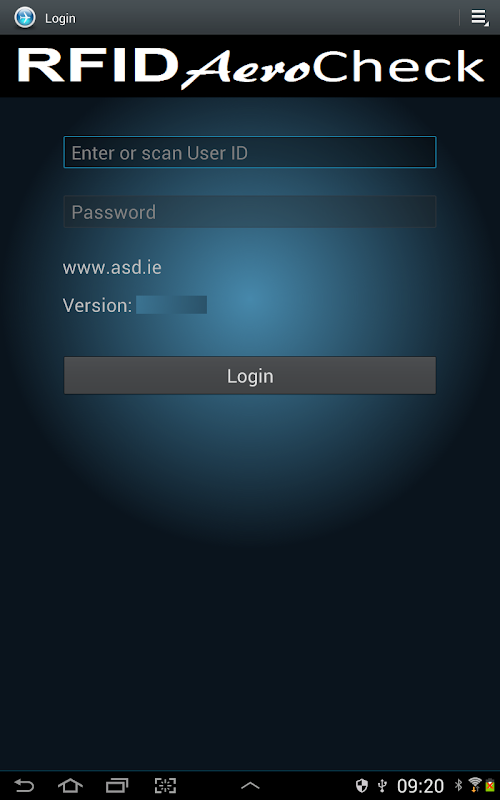This screenshot has height=800, width=500.
Task: Tap the Version label text
Action: pyautogui.click(x=97, y=305)
